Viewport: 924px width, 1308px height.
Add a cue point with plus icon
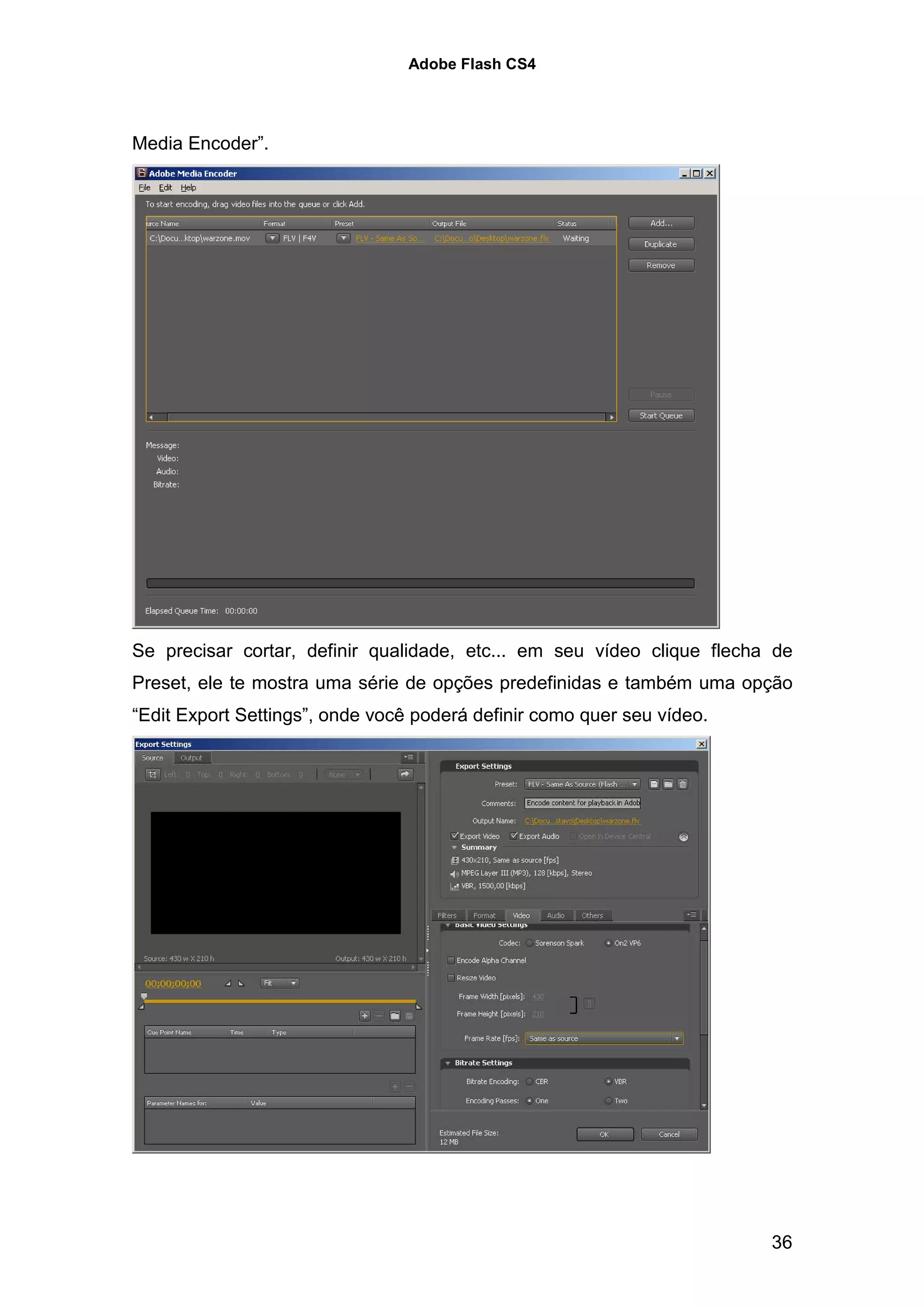pyautogui.click(x=365, y=1016)
